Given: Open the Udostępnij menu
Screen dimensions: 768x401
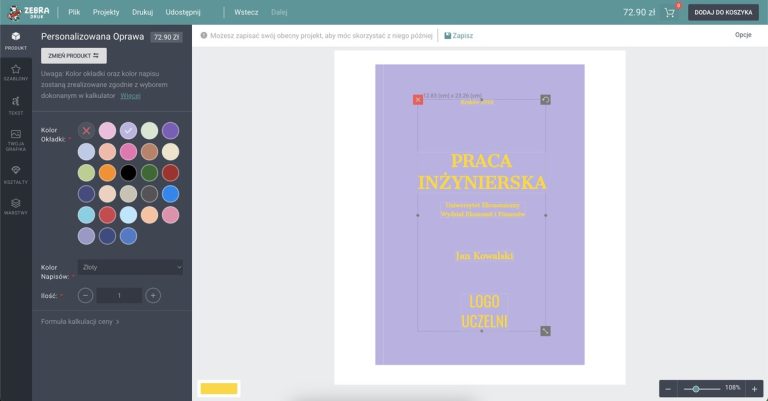Looking at the screenshot, I should tap(183, 13).
